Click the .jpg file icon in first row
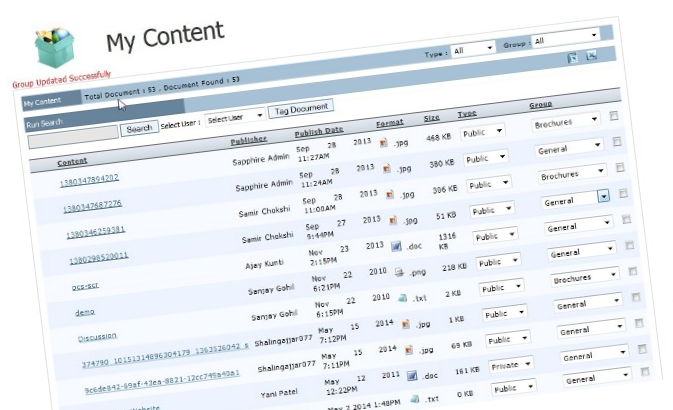 point(384,142)
